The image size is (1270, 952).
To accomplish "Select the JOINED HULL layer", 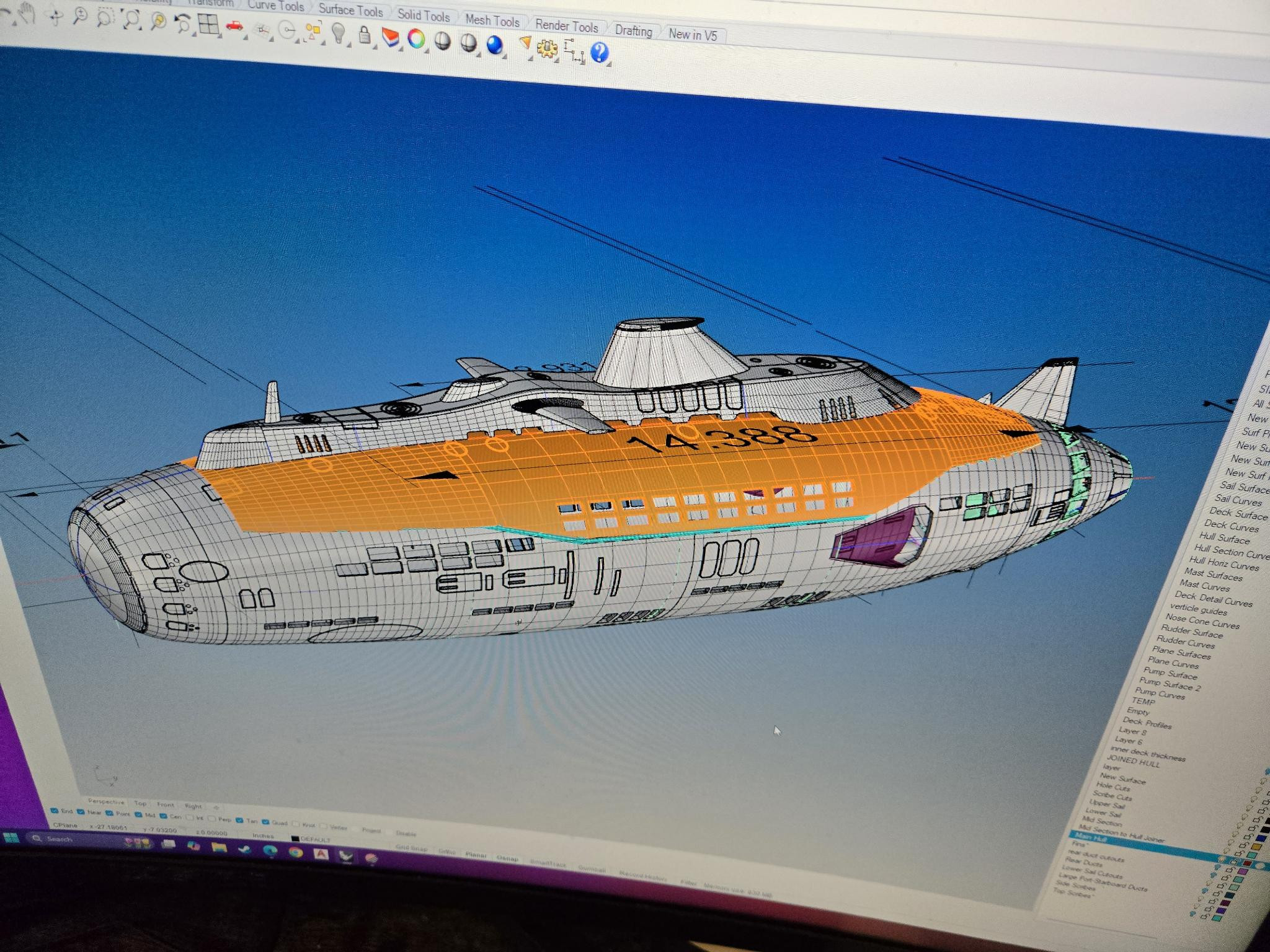I will point(1134,760).
